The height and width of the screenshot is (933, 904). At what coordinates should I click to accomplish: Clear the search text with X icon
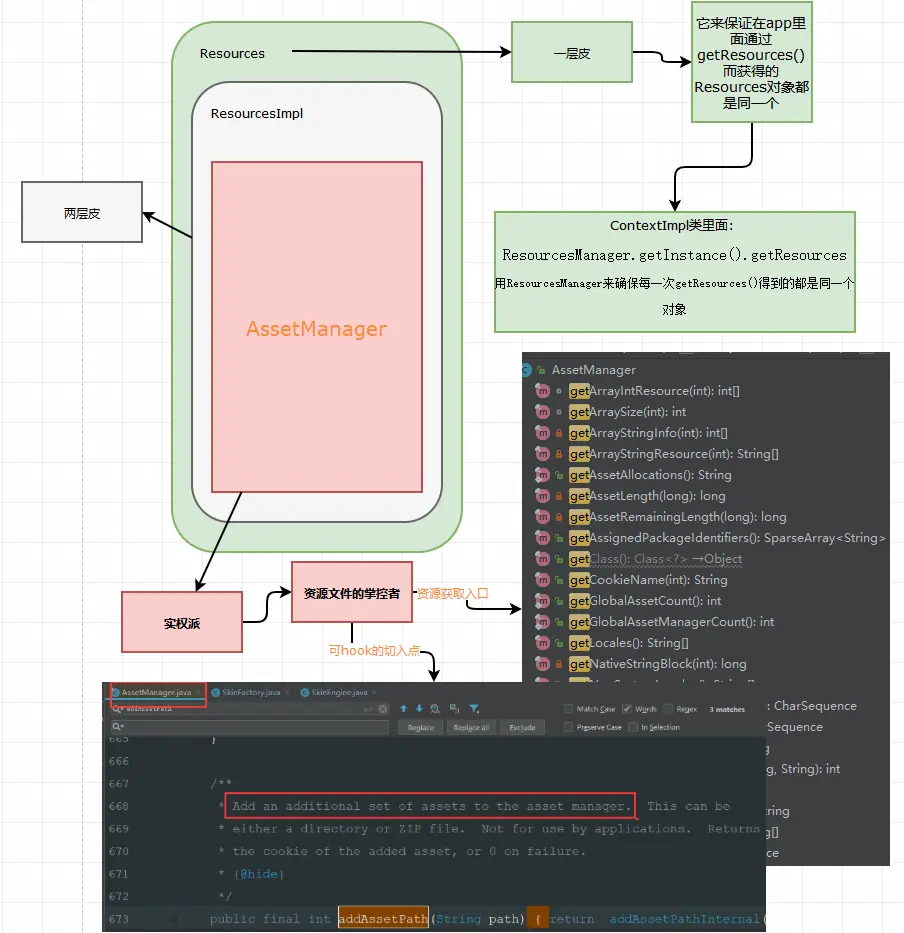383,709
